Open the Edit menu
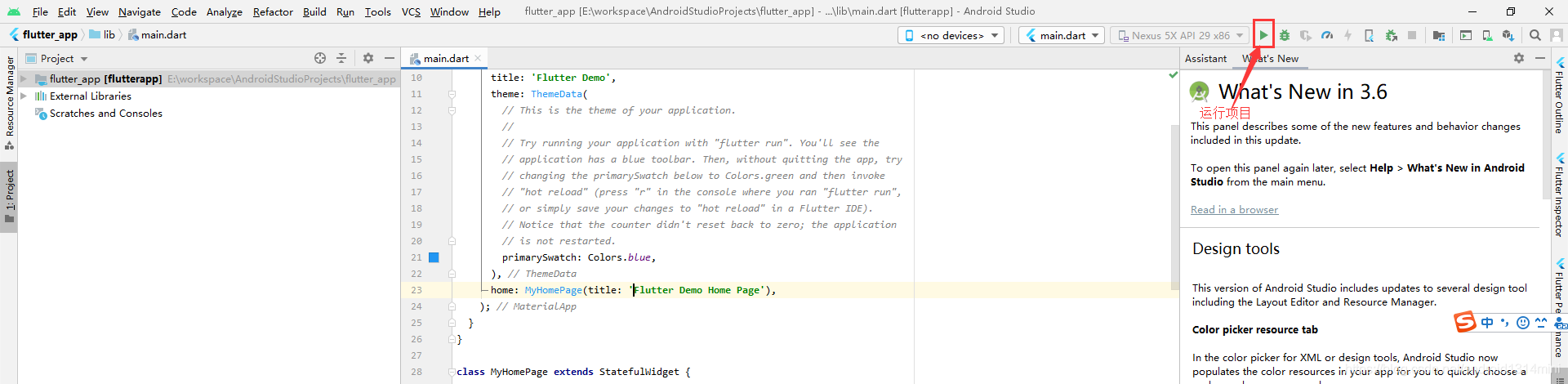 click(x=67, y=11)
